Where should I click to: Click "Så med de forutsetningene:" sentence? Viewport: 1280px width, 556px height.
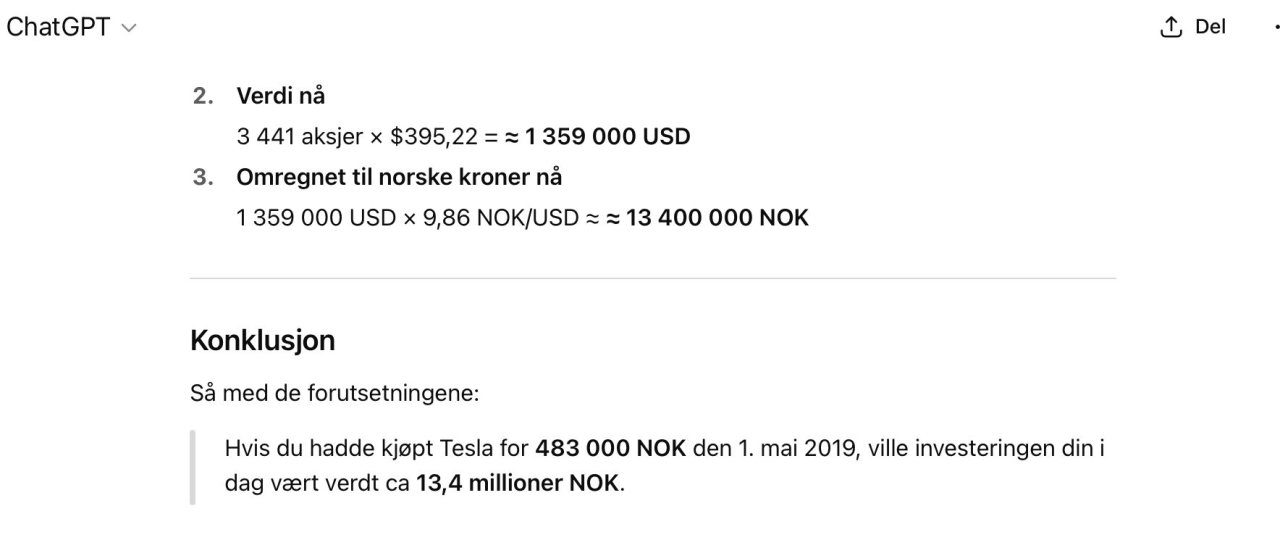tap(335, 393)
